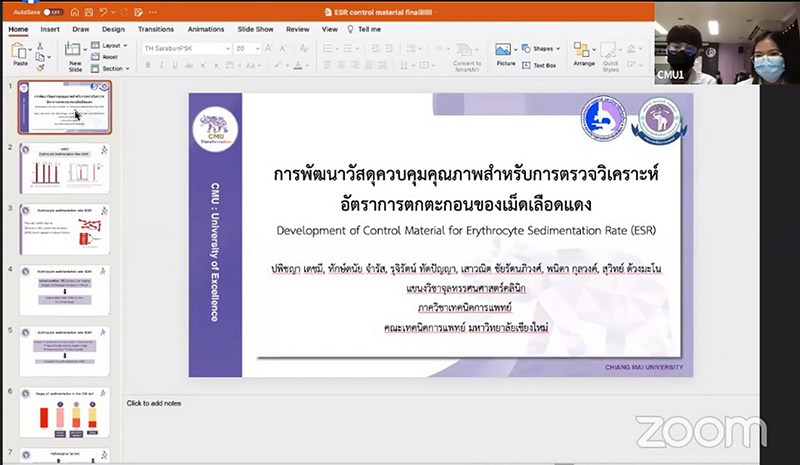This screenshot has height=465, width=800.
Task: Open the font size 20 box
Action: [x=247, y=48]
